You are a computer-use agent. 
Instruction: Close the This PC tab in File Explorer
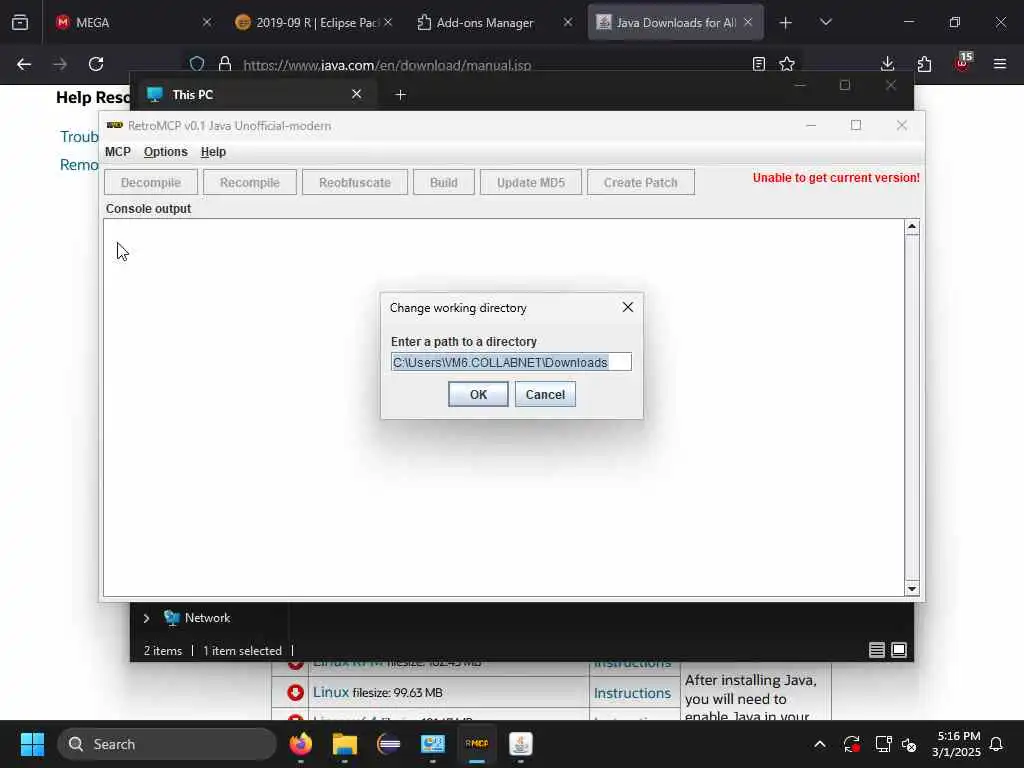(357, 94)
